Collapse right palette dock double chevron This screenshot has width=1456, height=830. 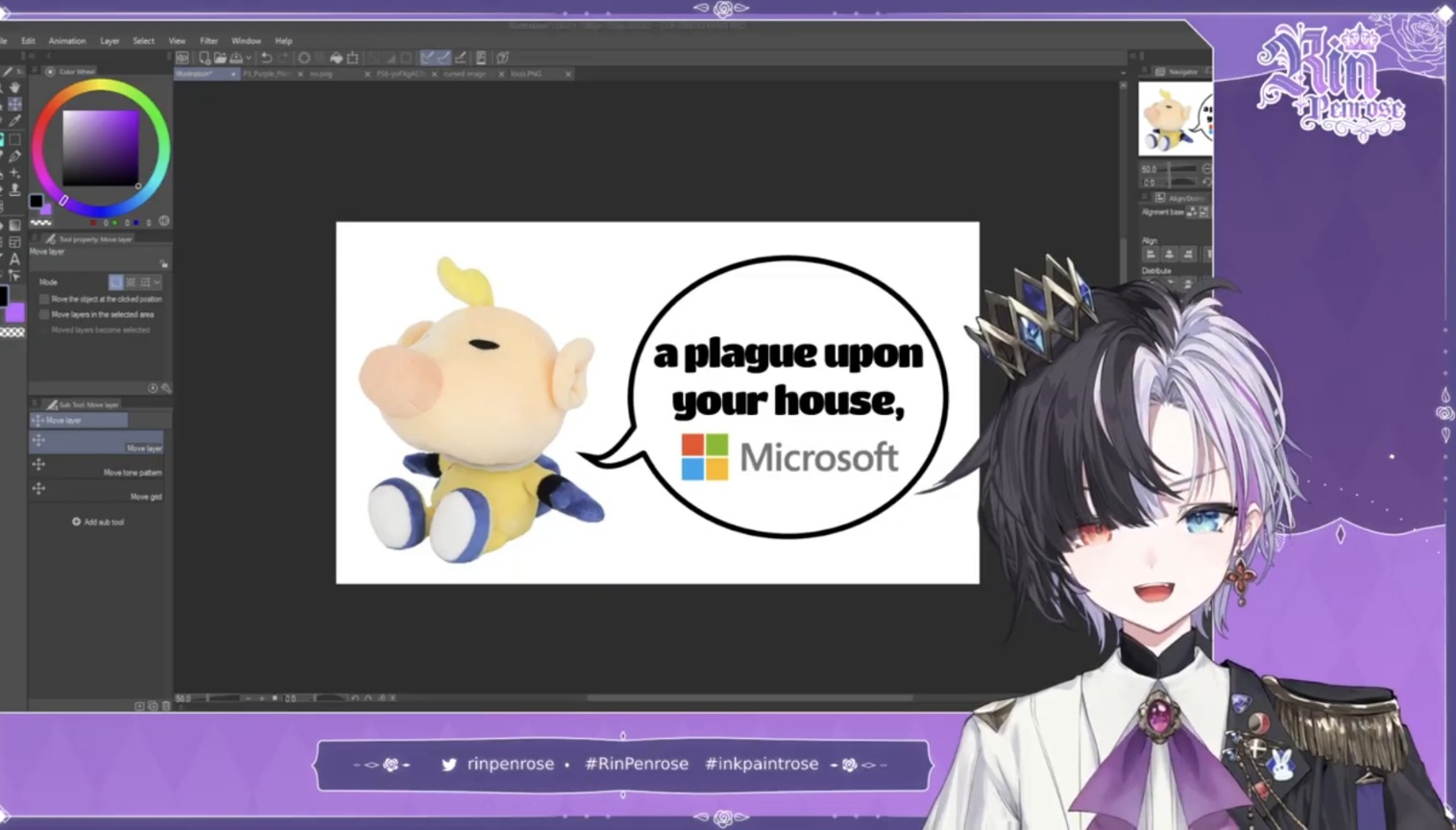coord(1133,56)
